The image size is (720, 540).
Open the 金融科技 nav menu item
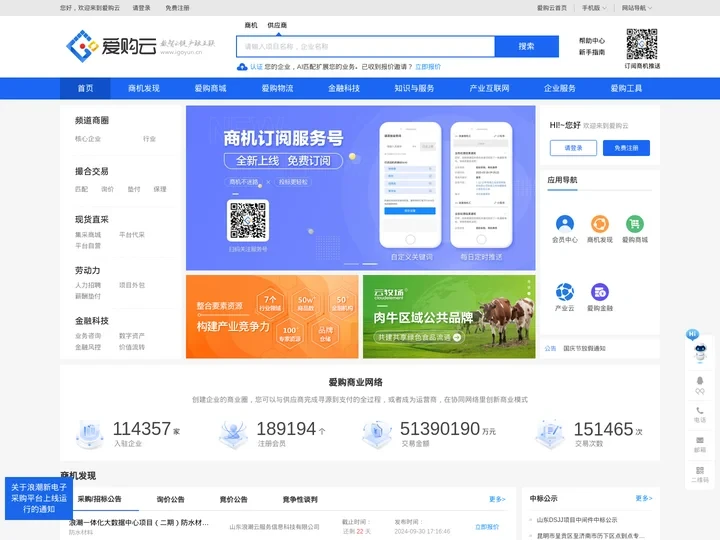click(344, 88)
